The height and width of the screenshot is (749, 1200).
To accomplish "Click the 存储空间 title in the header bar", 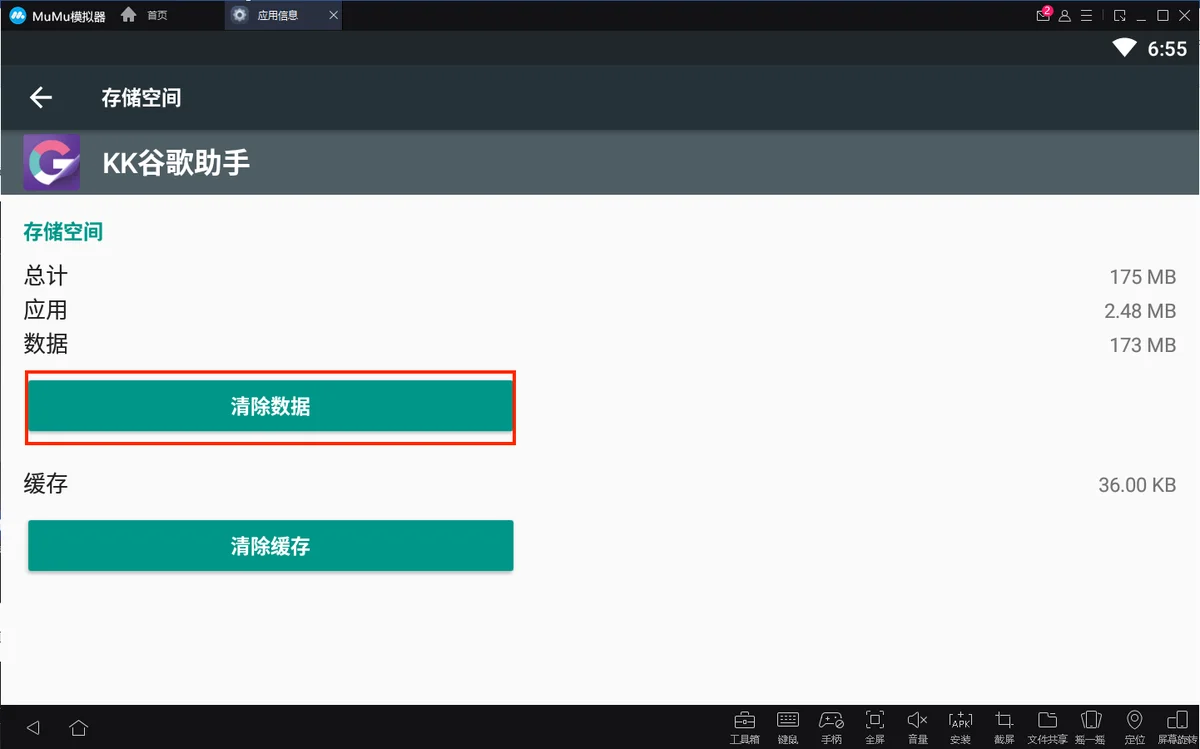I will point(141,98).
